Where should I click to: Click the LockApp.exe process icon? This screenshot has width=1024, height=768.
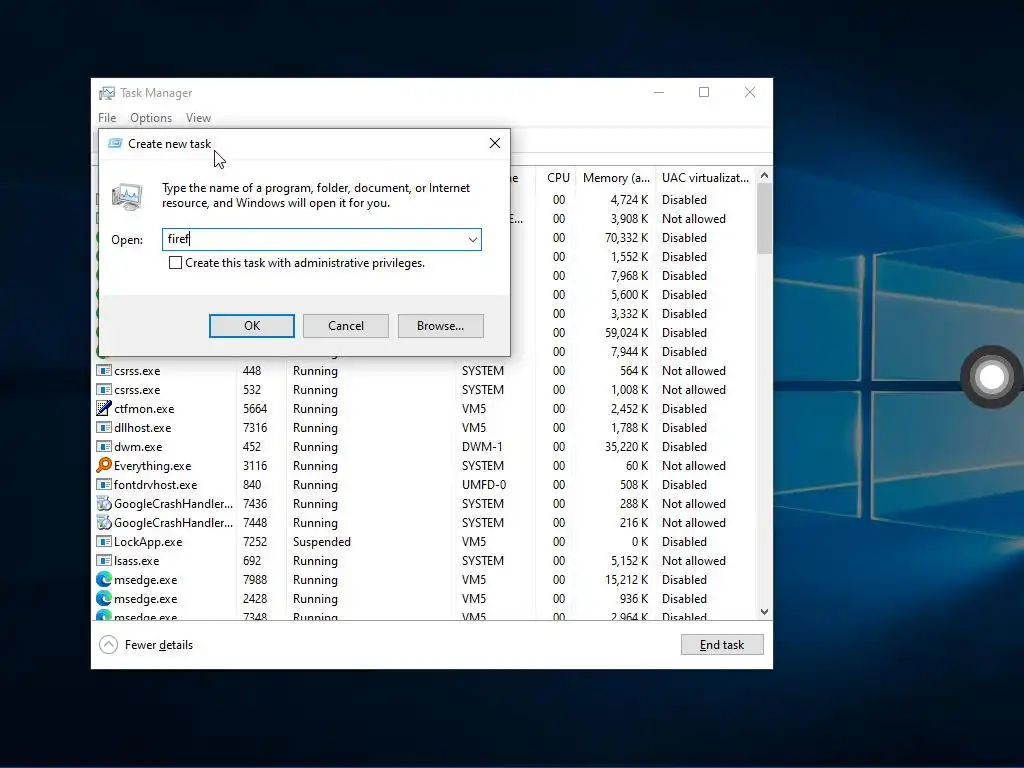[104, 542]
